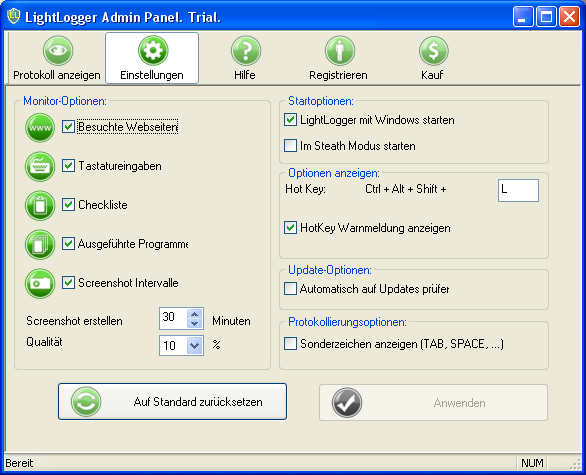Increase screenshot minutes with up arrow
586x475 pixels.
click(194, 314)
